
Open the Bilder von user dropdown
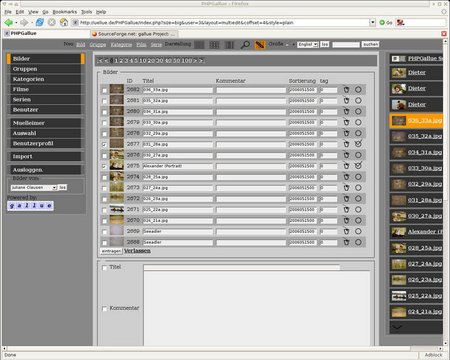(34, 188)
